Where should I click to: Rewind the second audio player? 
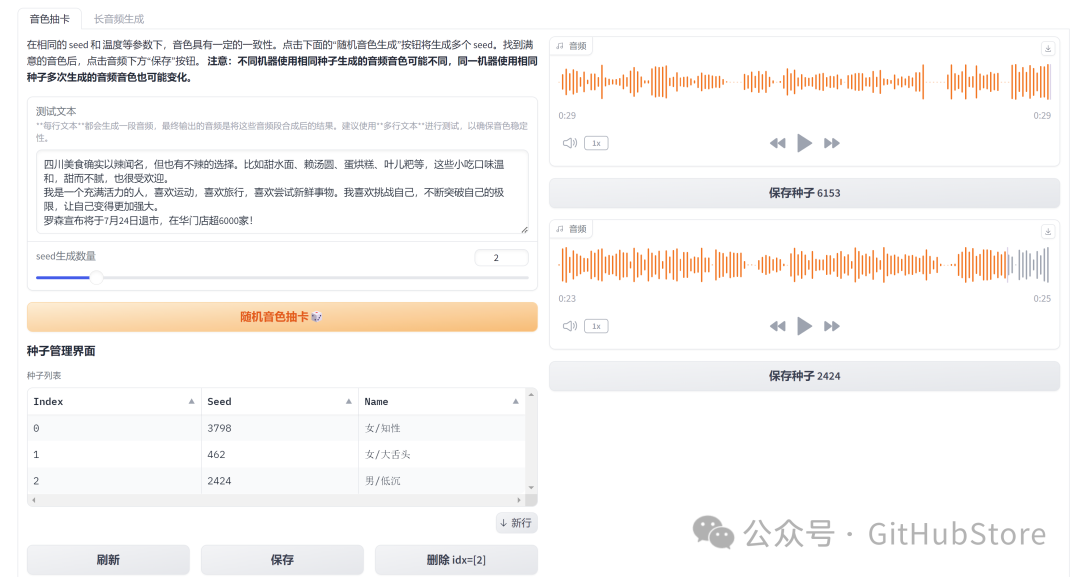778,325
